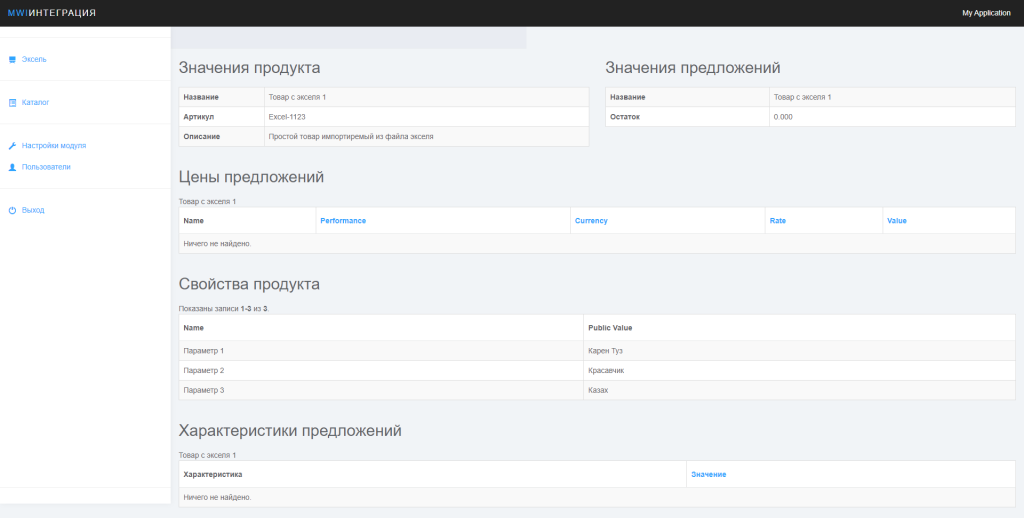Viewport: 1024px width, 518px height.
Task: Click the MWI Интеграция brand logo
Action: point(52,13)
